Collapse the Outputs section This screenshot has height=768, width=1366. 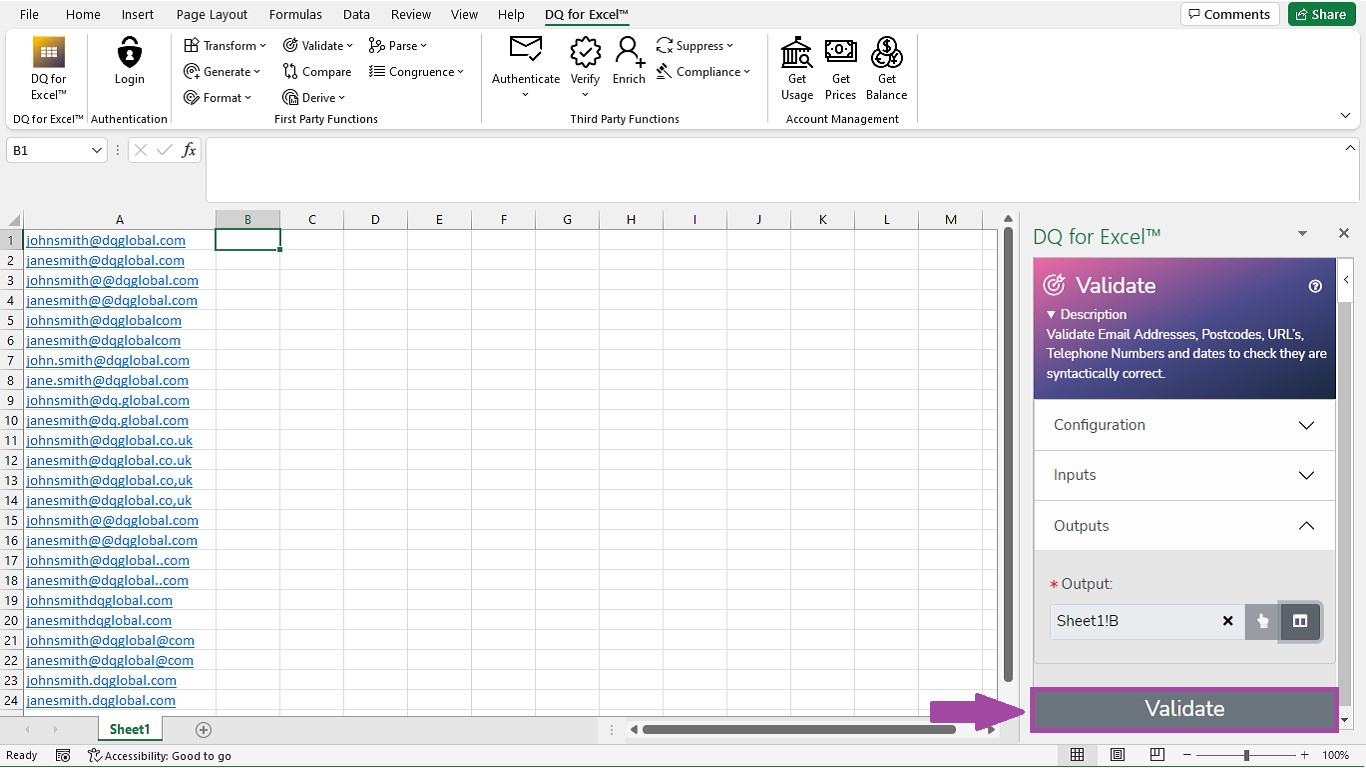tap(1184, 526)
